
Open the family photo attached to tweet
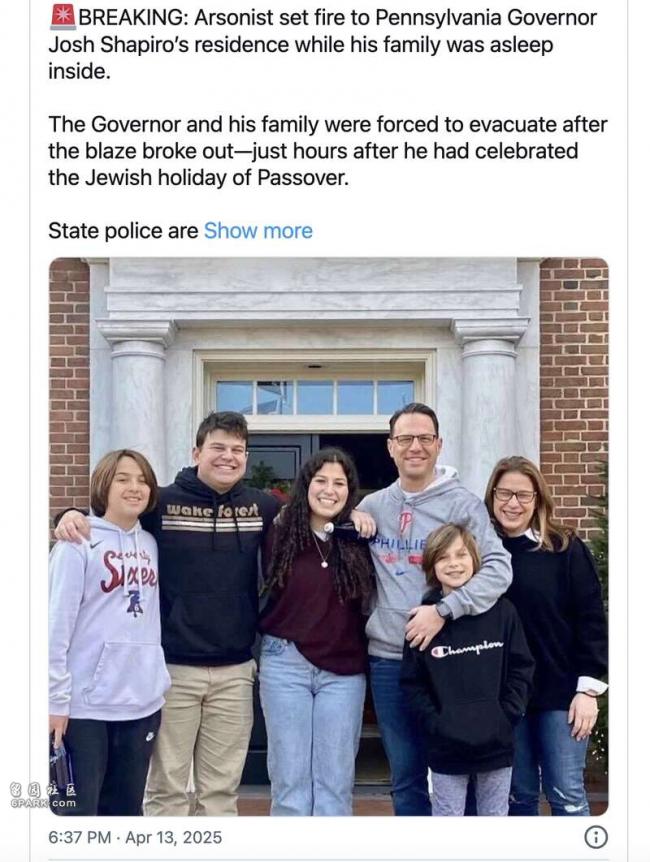(x=328, y=537)
